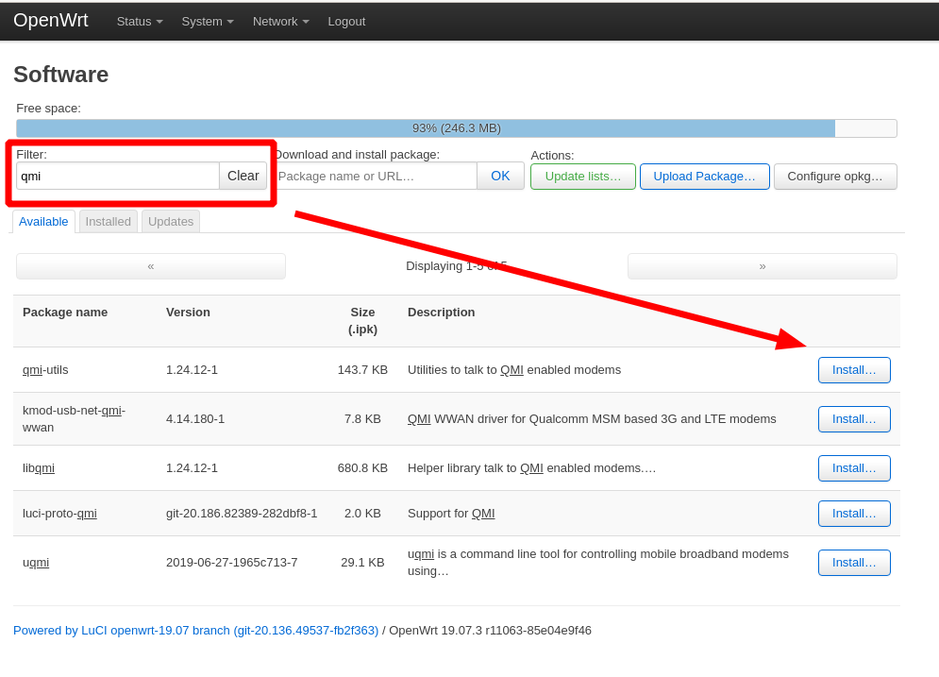Click Update lists to refresh packages

[582, 176]
